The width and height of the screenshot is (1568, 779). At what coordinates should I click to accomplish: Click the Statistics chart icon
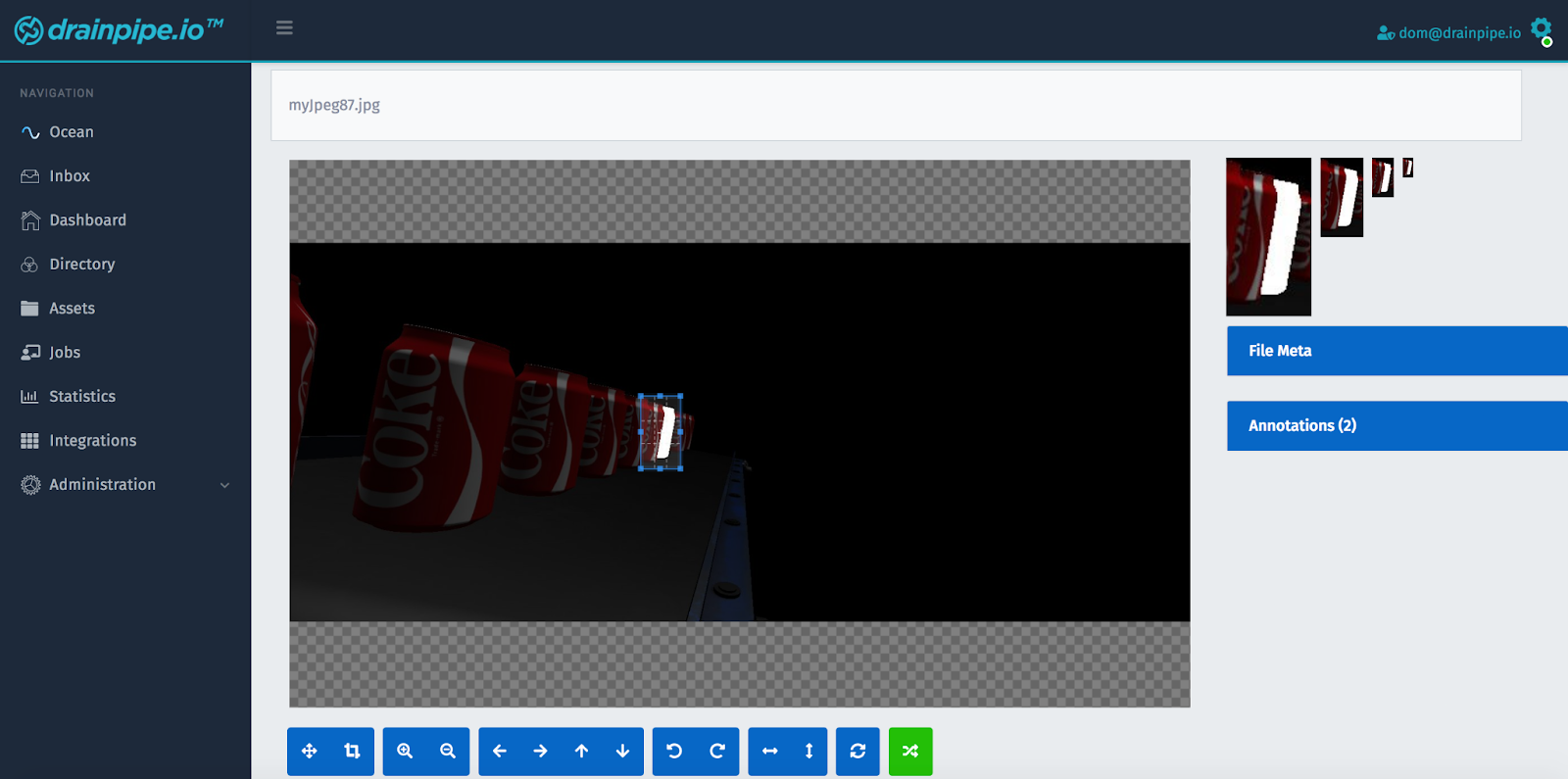click(30, 397)
